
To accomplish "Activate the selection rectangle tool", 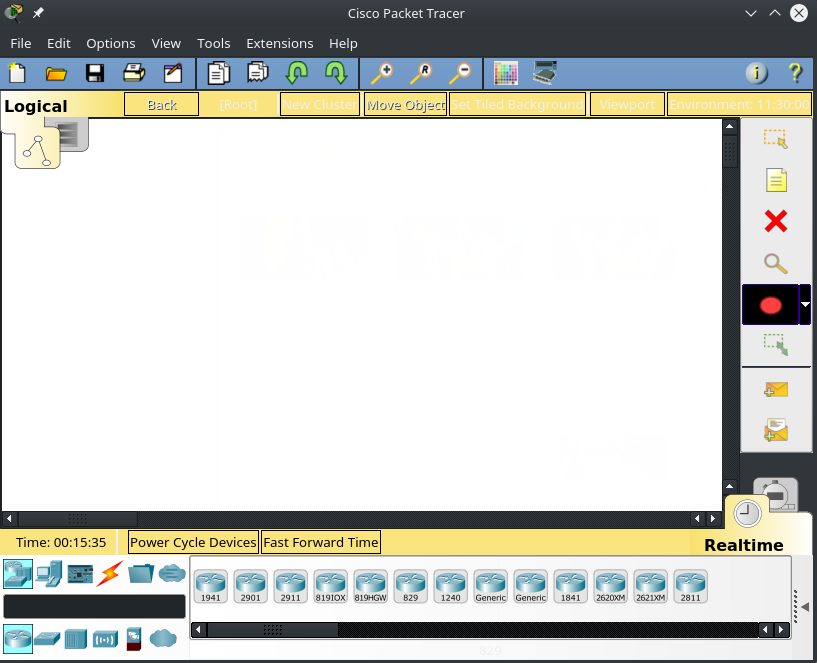I will click(776, 139).
